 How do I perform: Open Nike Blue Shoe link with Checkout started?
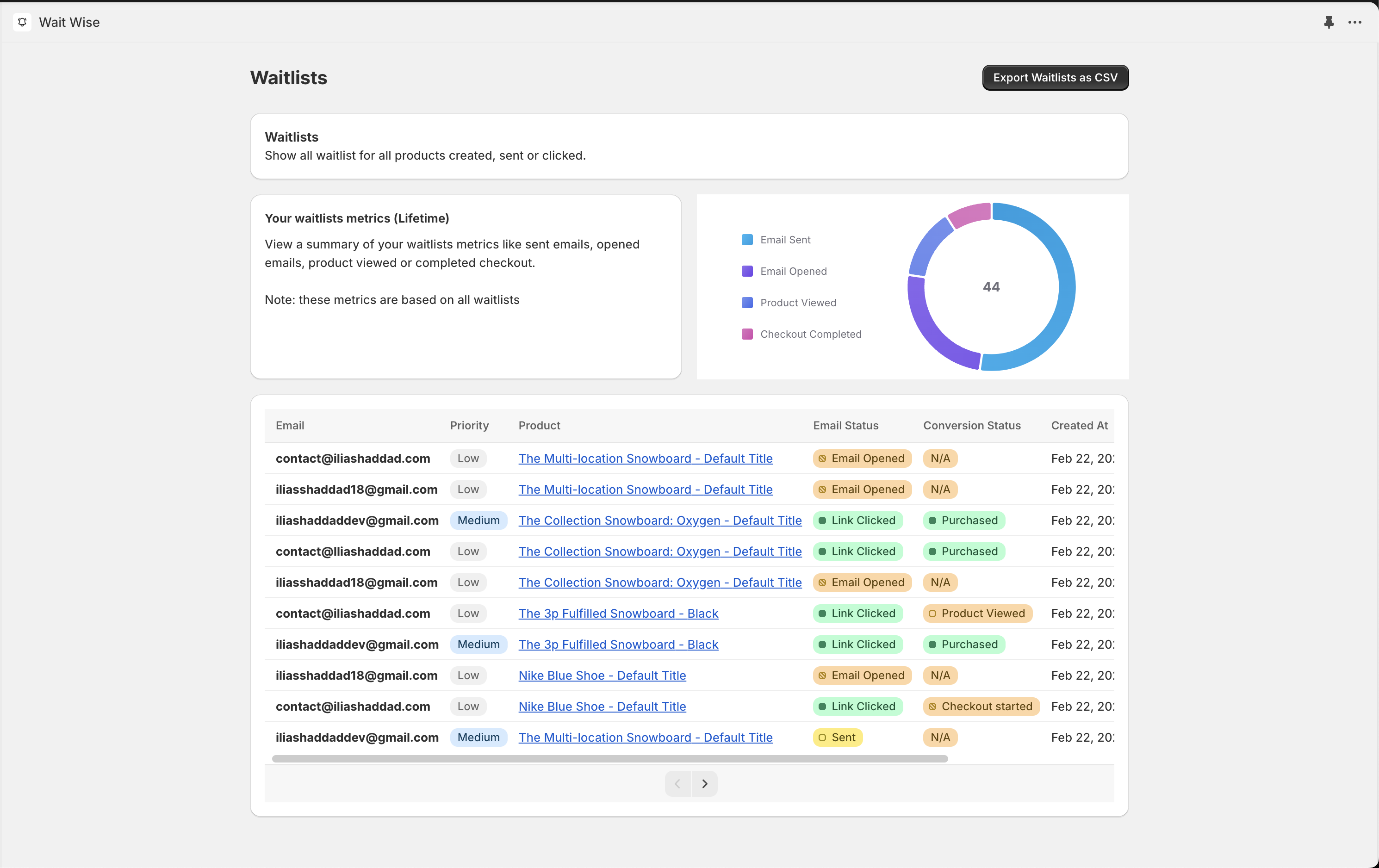point(602,706)
